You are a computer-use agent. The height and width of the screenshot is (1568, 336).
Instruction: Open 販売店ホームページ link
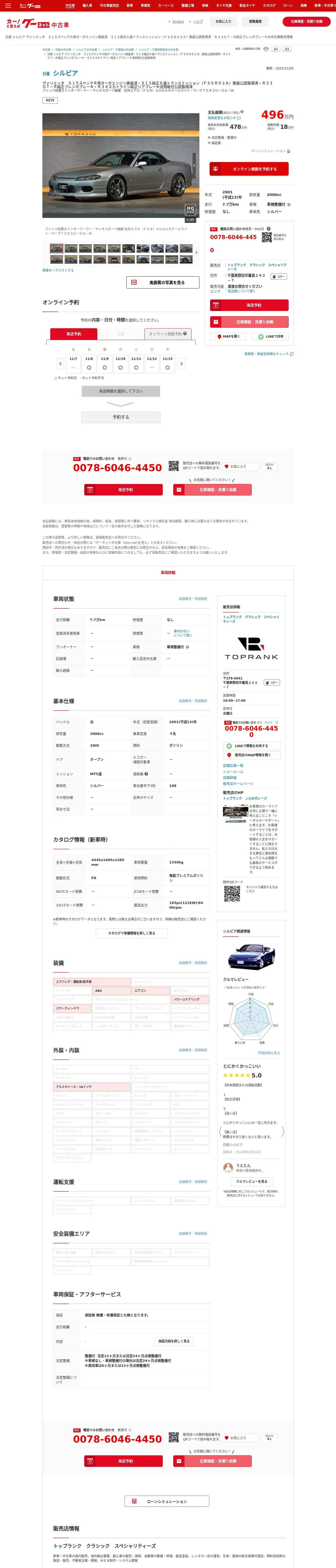238,783
